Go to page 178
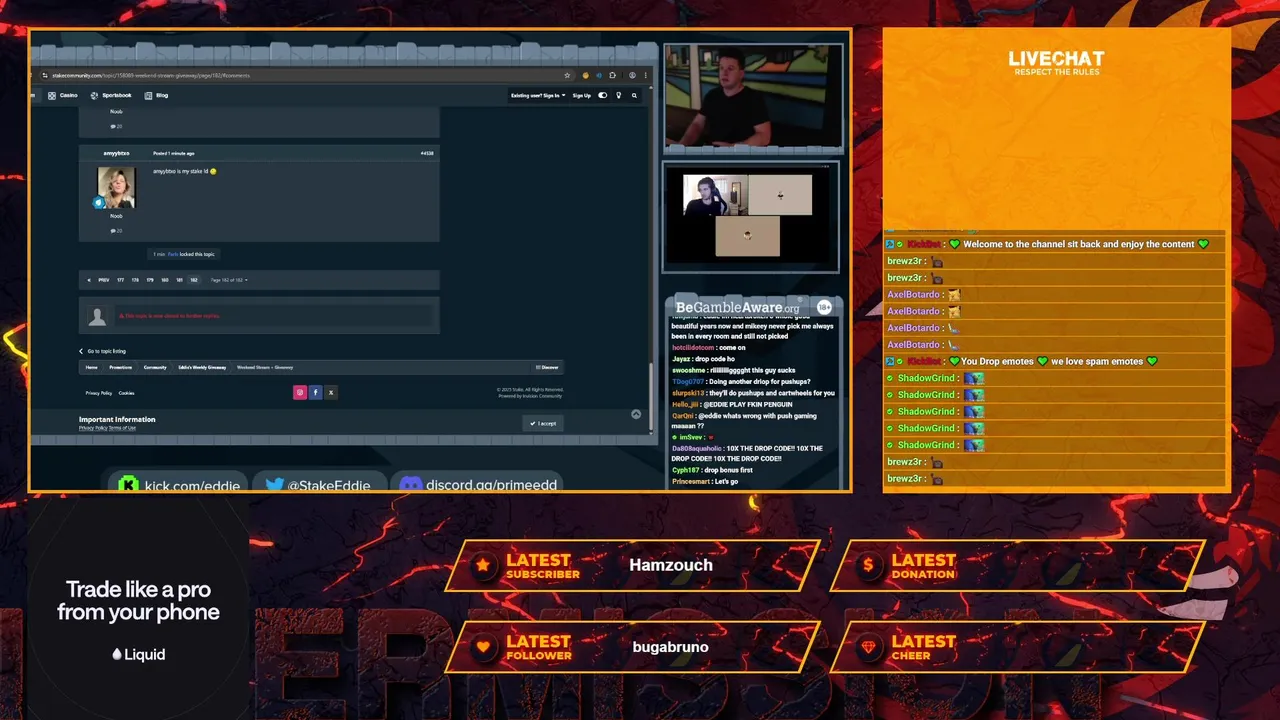This screenshot has width=1280, height=720. (135, 280)
